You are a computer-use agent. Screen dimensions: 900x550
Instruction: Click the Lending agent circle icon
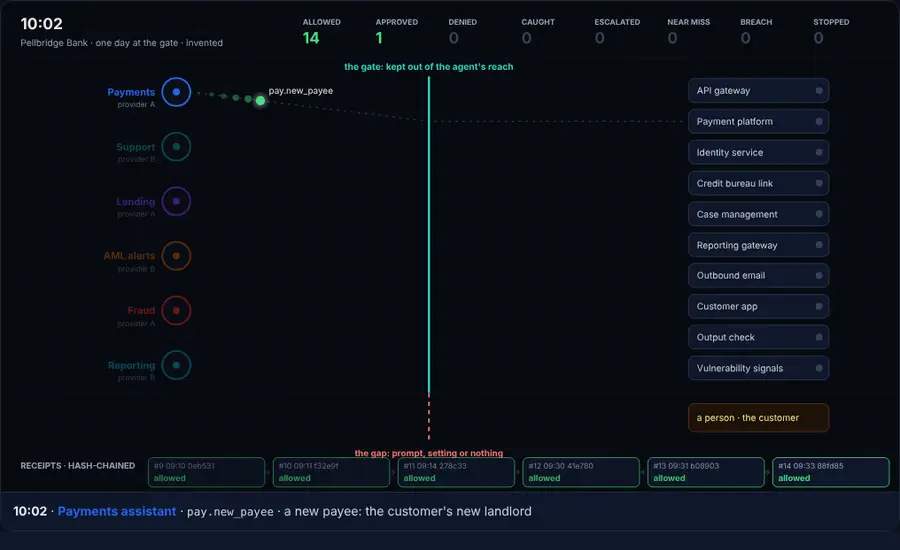(176, 202)
